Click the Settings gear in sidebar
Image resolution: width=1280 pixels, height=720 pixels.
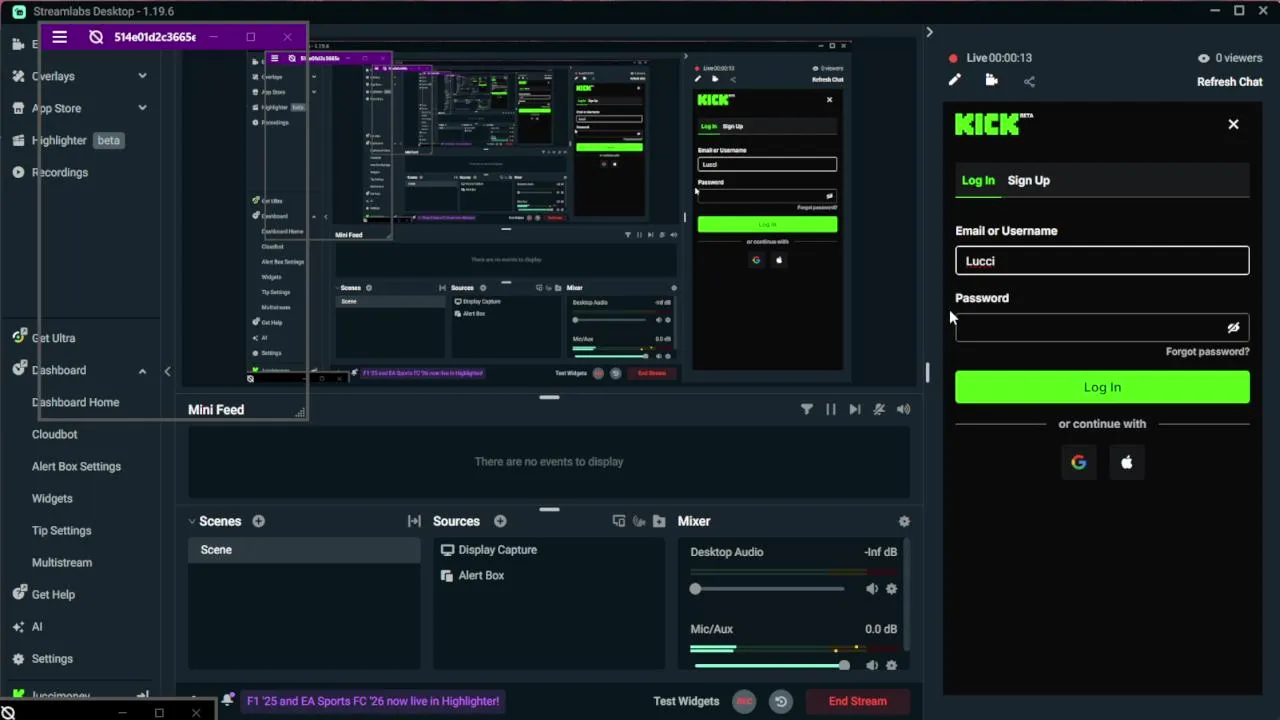[x=18, y=659]
